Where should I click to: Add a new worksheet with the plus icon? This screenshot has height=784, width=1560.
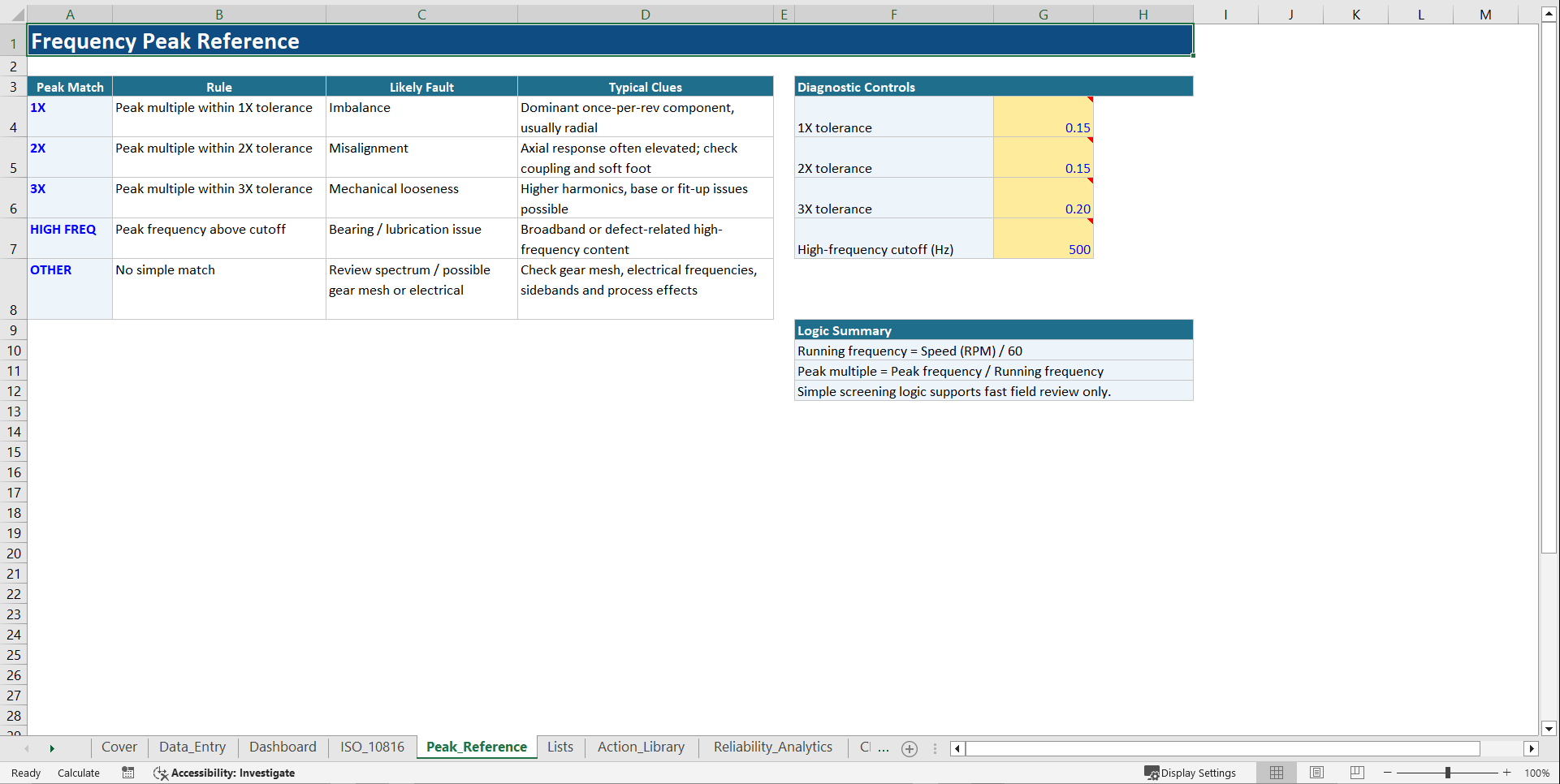(x=909, y=748)
